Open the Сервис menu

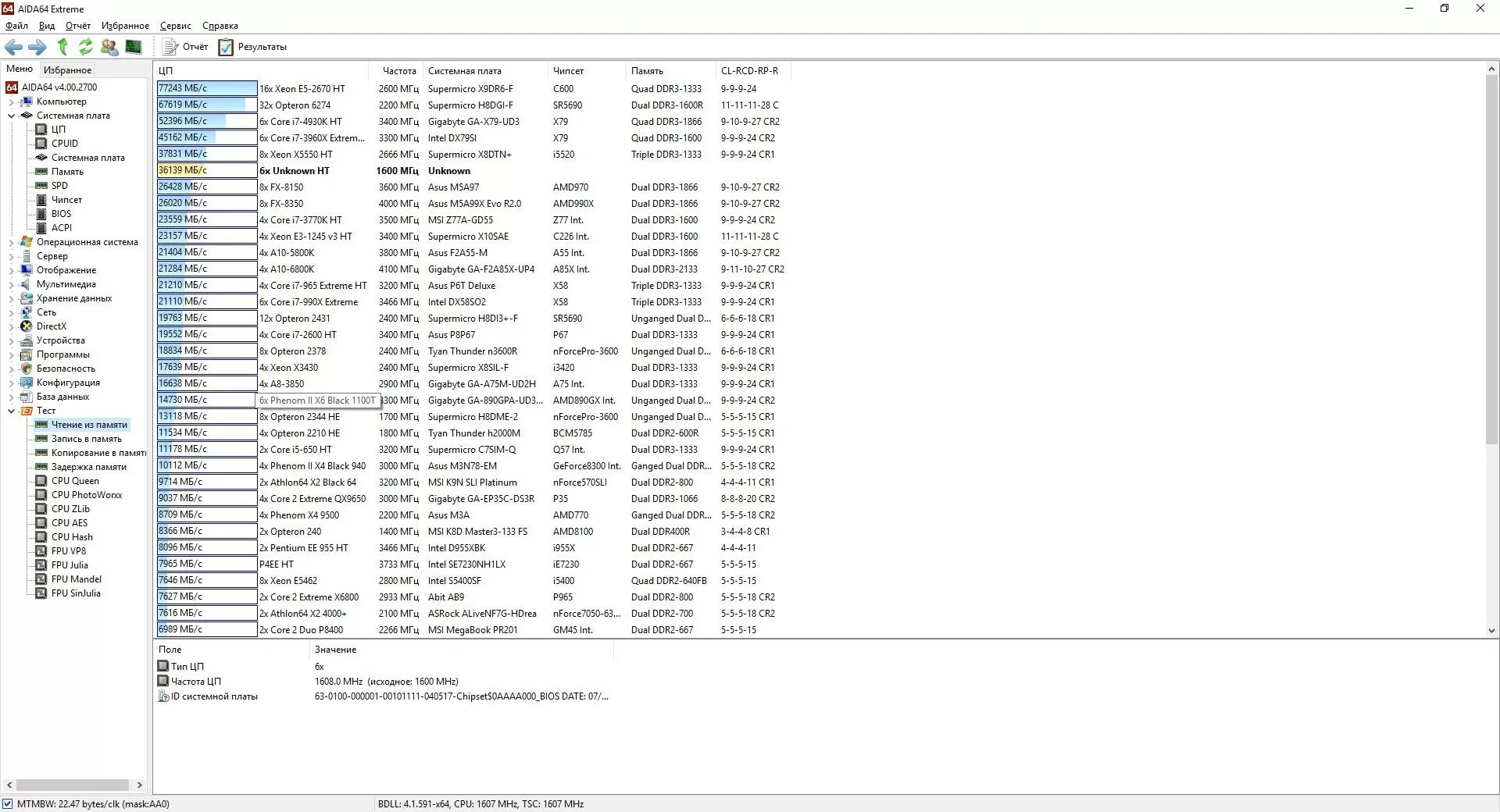pos(176,26)
